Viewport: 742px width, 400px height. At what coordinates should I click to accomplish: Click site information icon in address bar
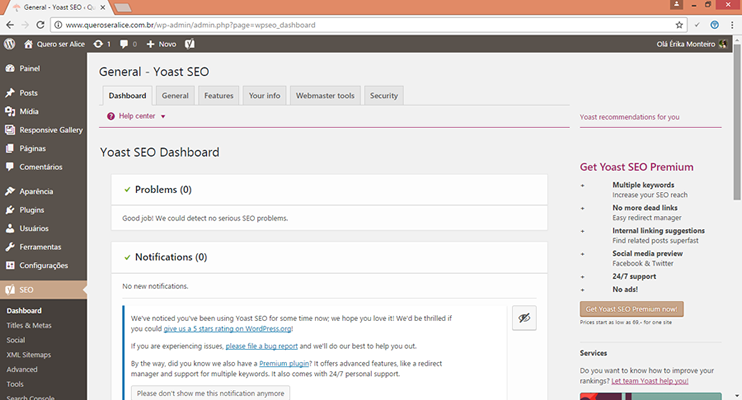click(58, 25)
